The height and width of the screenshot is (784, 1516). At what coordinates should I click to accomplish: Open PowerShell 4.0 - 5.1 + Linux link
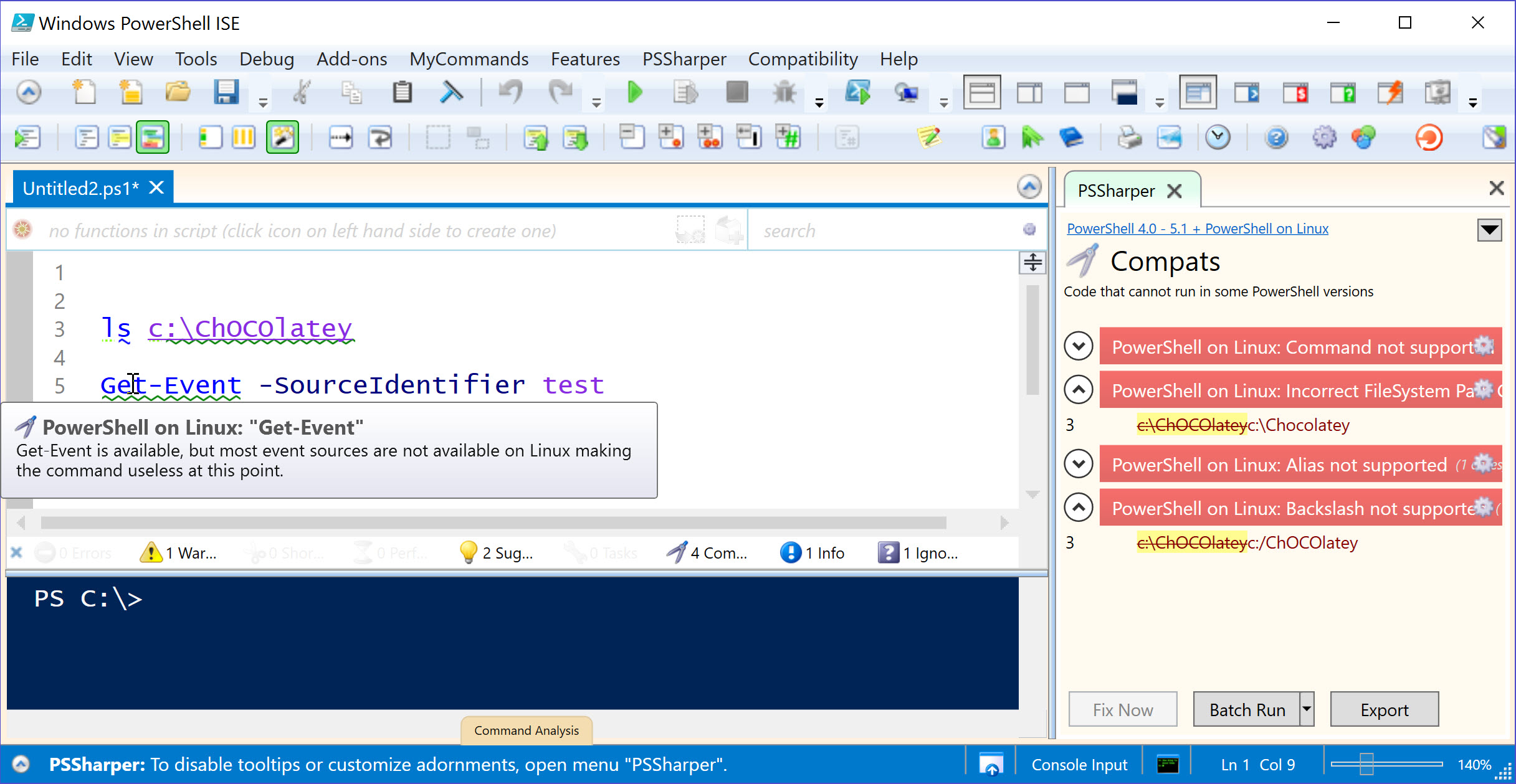[1197, 229]
